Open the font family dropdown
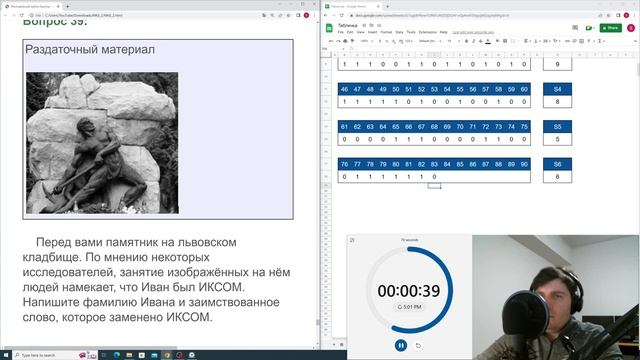This screenshot has width=640, height=360. tap(430, 41)
